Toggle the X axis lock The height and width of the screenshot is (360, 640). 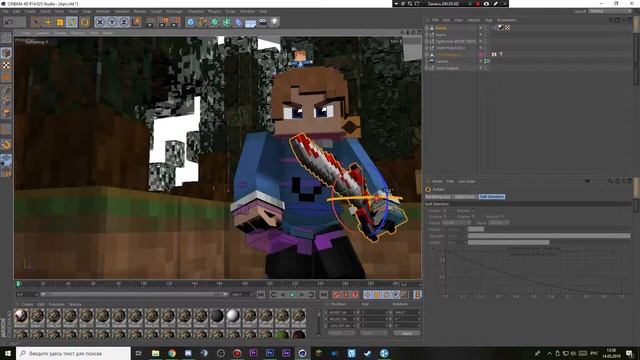click(x=100, y=22)
